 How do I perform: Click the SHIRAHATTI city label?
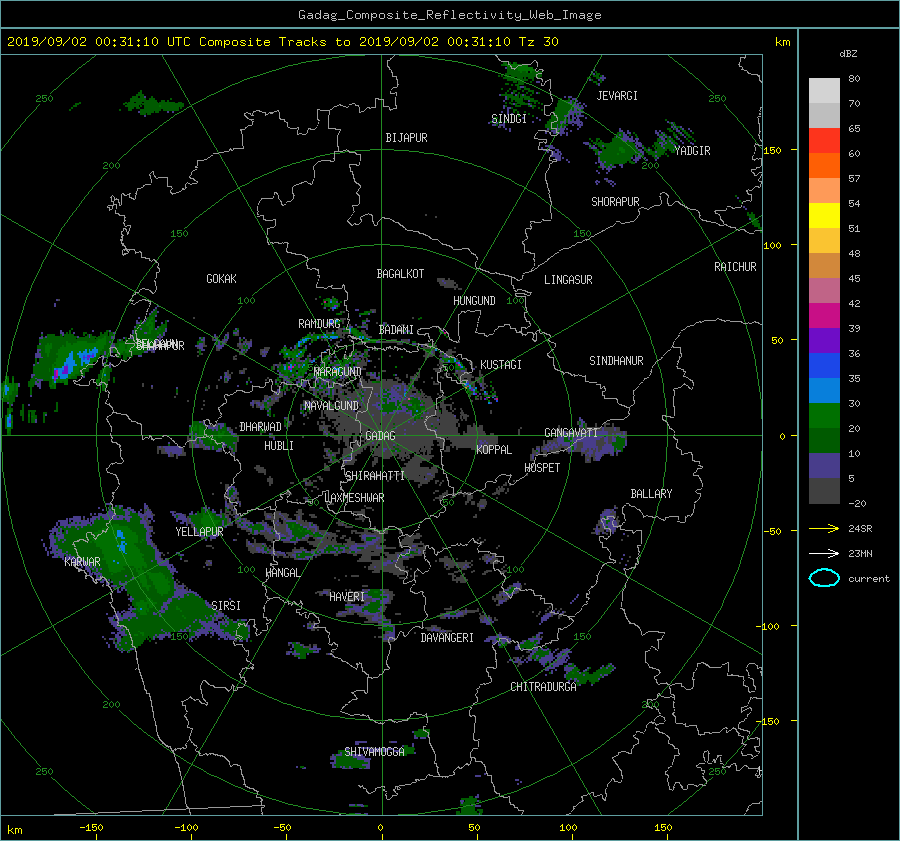click(375, 476)
